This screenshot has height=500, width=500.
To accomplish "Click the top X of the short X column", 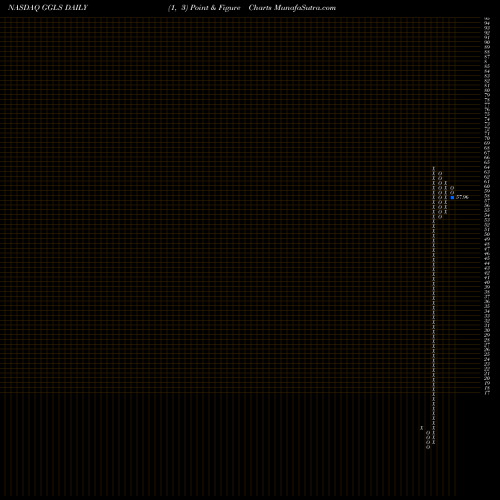I will (x=446, y=183).
